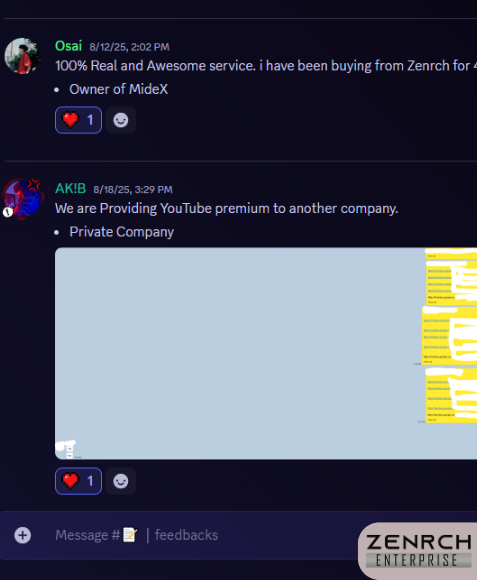Add a reaction to Osai's message

pos(121,120)
